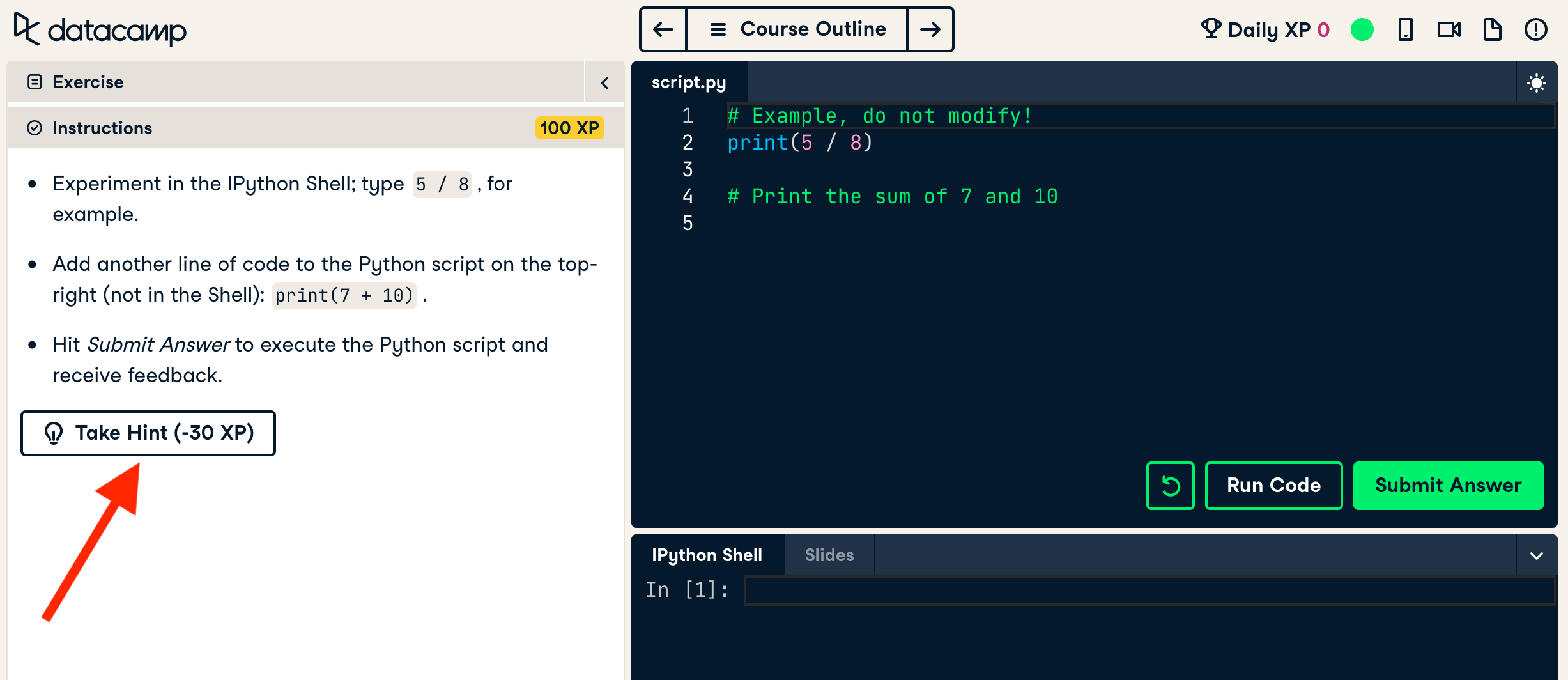
Task: Select the IPython Shell tab
Action: coord(707,555)
